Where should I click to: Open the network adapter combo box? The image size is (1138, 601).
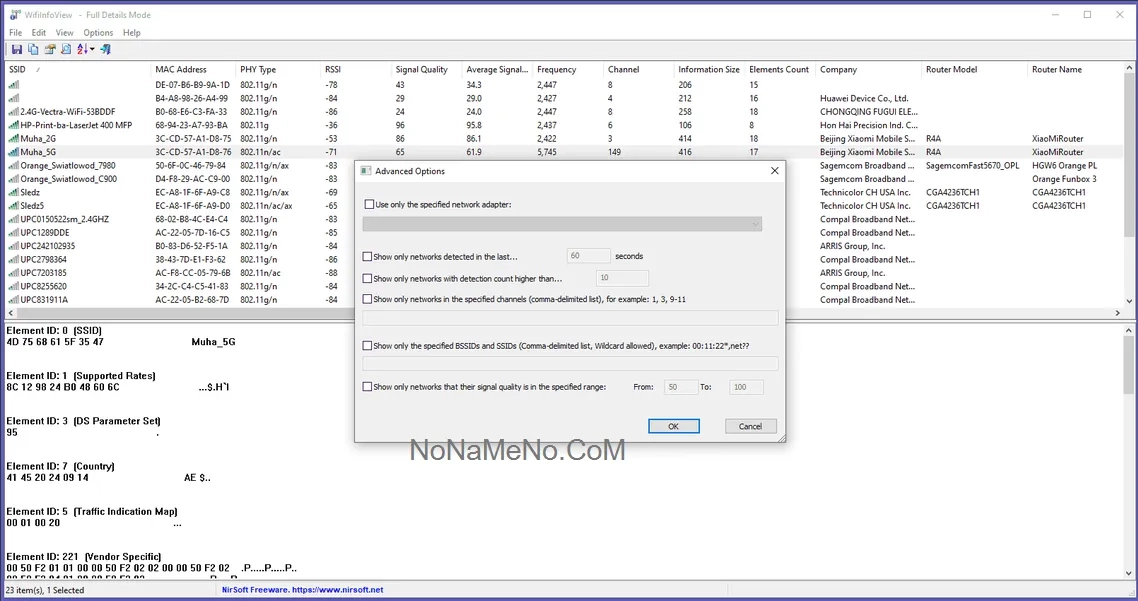(562, 224)
